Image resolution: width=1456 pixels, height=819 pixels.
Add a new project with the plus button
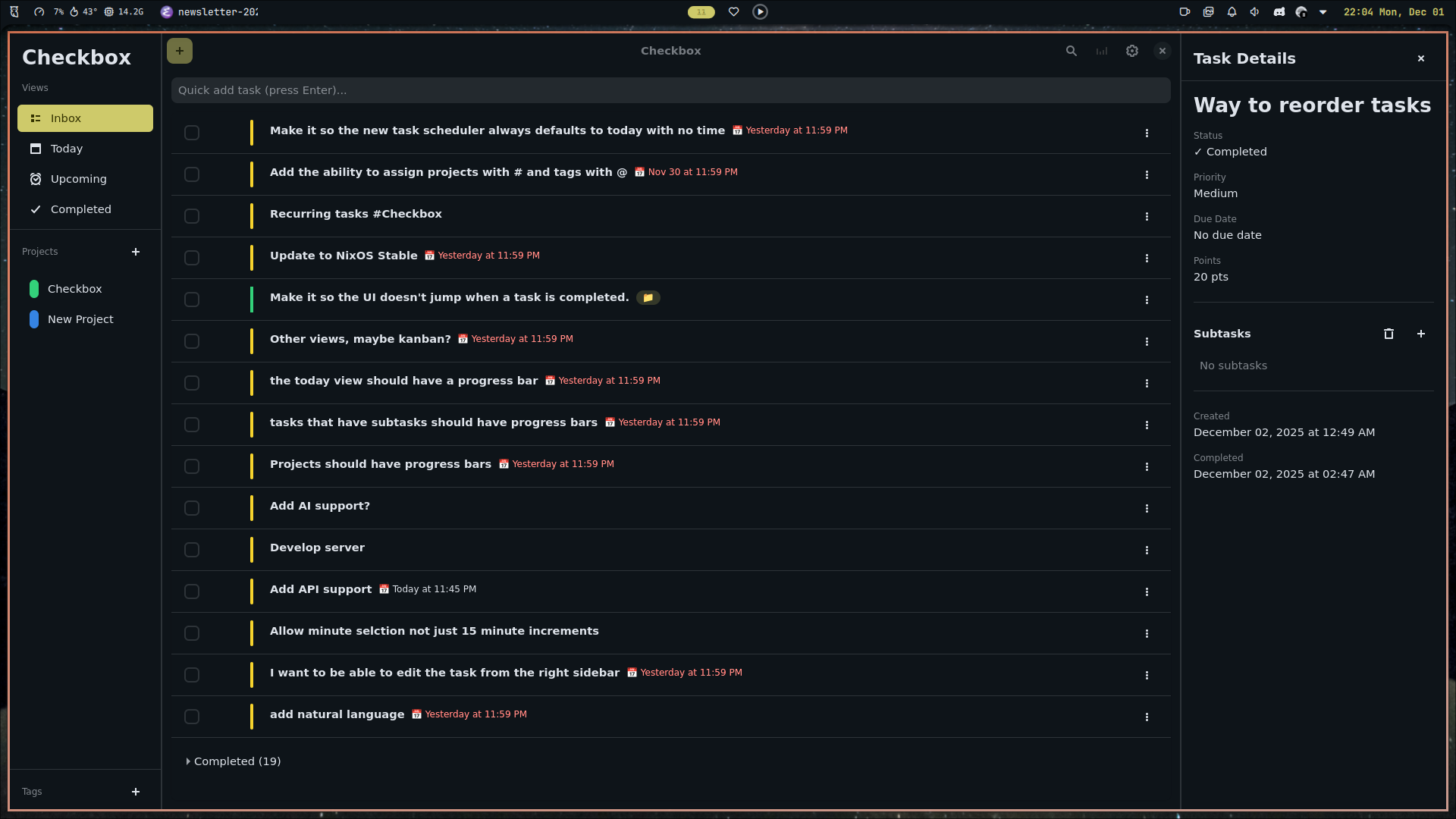(136, 252)
